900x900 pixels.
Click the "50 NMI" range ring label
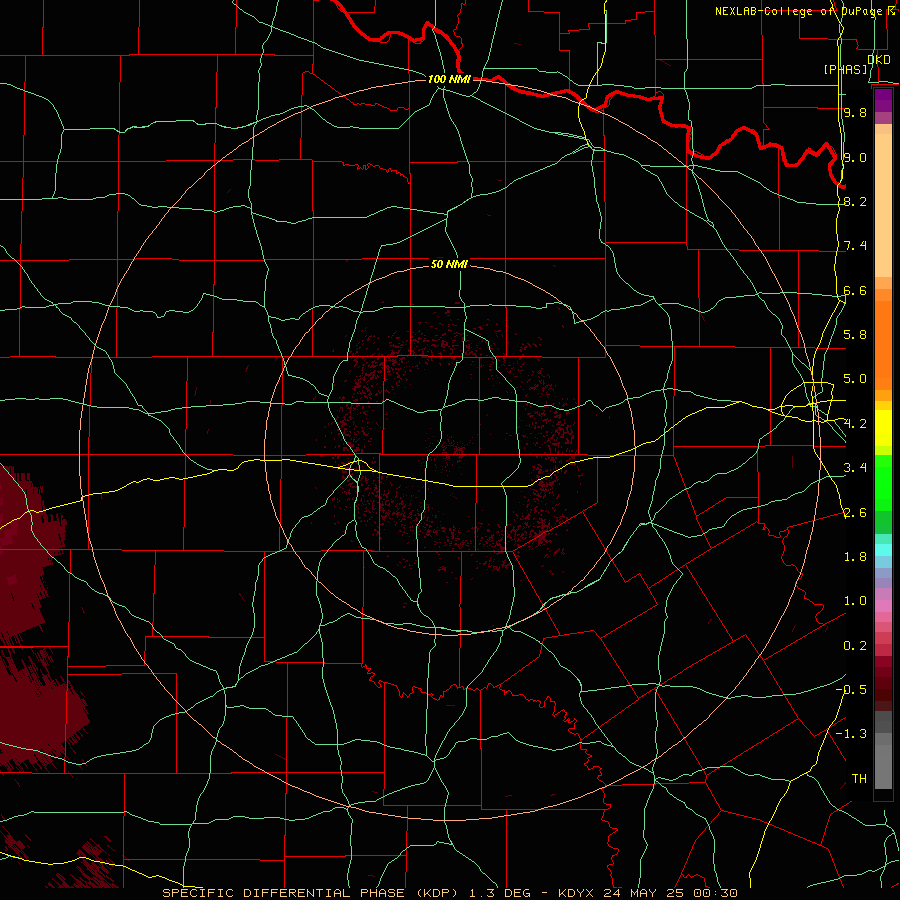(x=449, y=264)
